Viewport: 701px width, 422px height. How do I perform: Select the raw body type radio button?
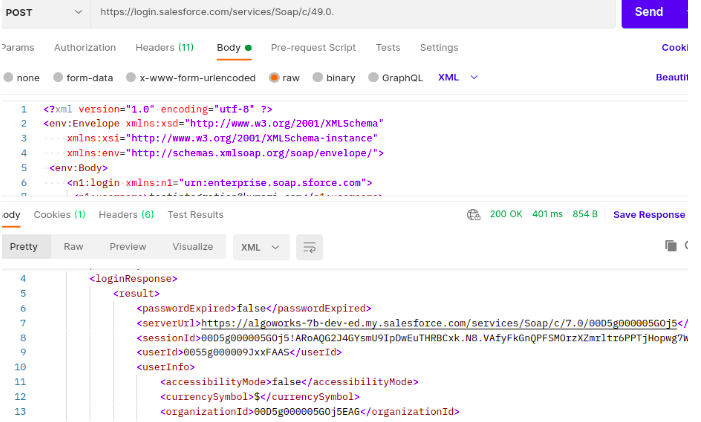(274, 78)
